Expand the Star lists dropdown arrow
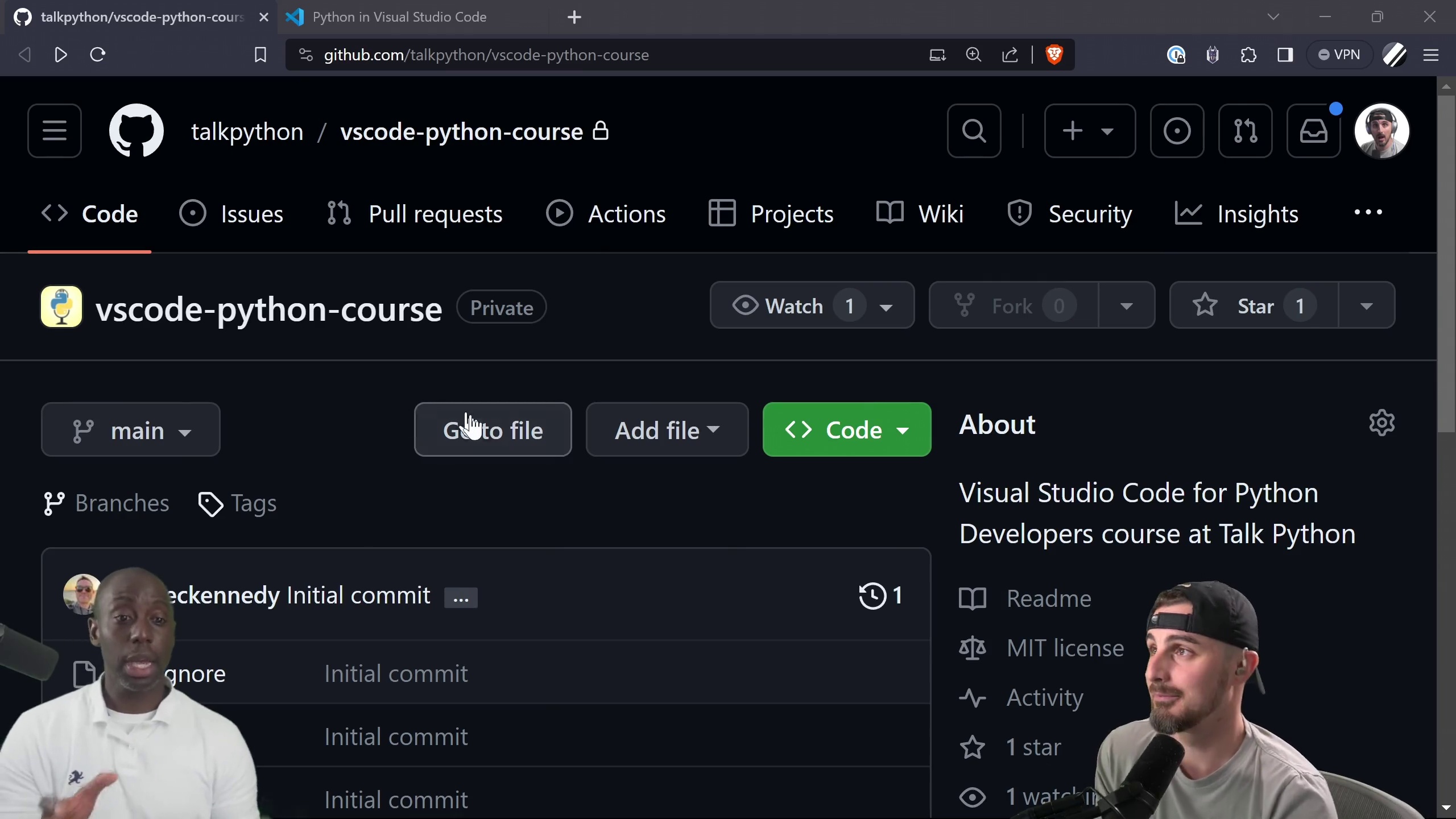Screen dimensions: 1456x819 click(1367, 305)
